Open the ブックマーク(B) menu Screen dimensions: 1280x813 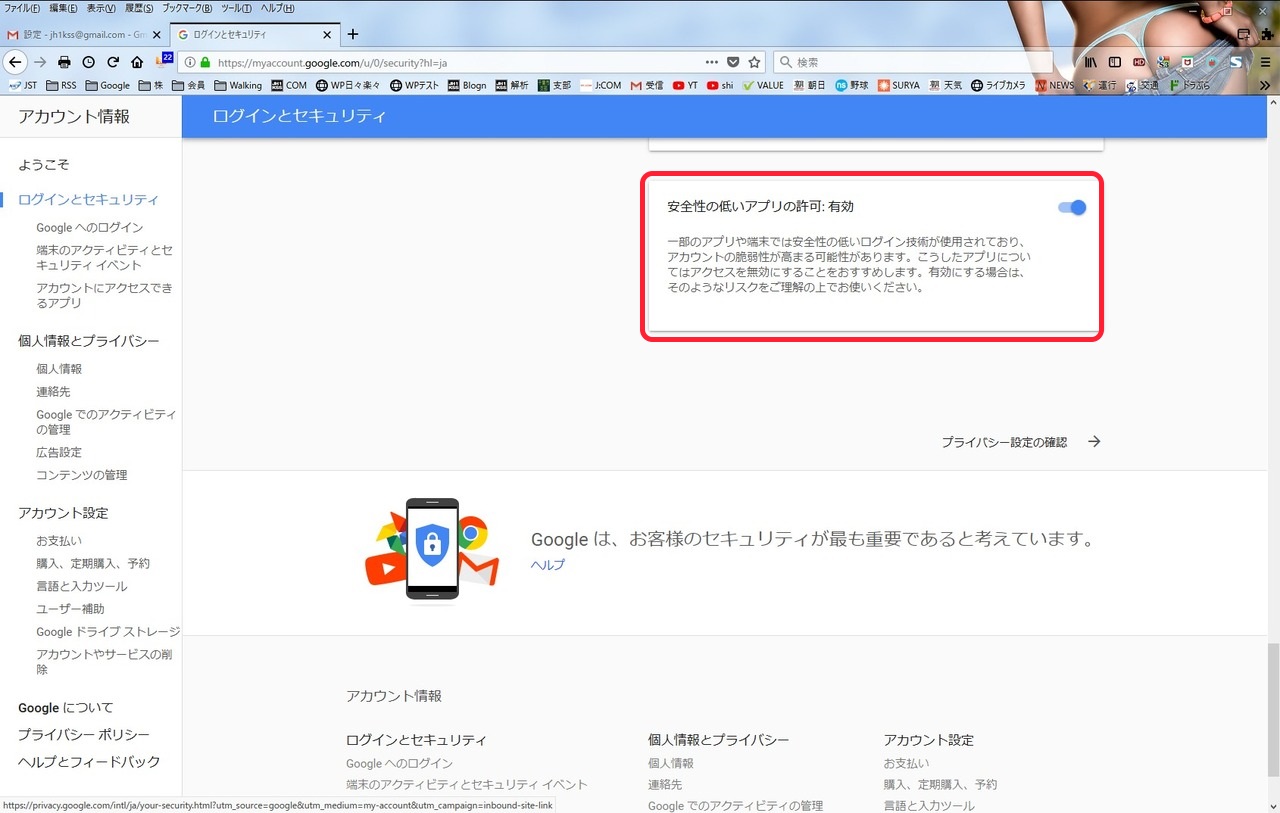[186, 8]
